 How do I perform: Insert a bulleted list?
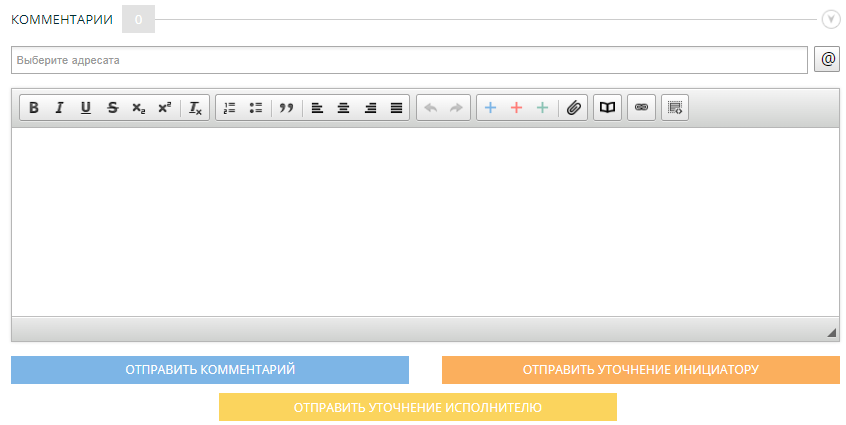pyautogui.click(x=255, y=108)
